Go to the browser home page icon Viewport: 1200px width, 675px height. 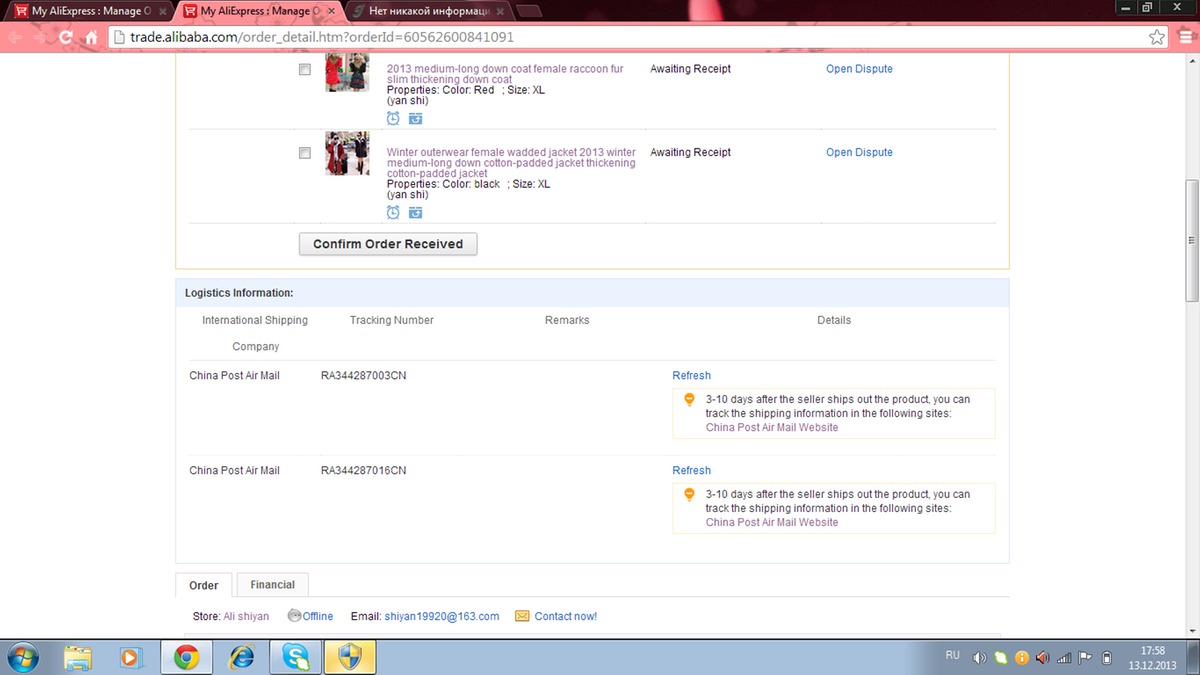point(90,37)
